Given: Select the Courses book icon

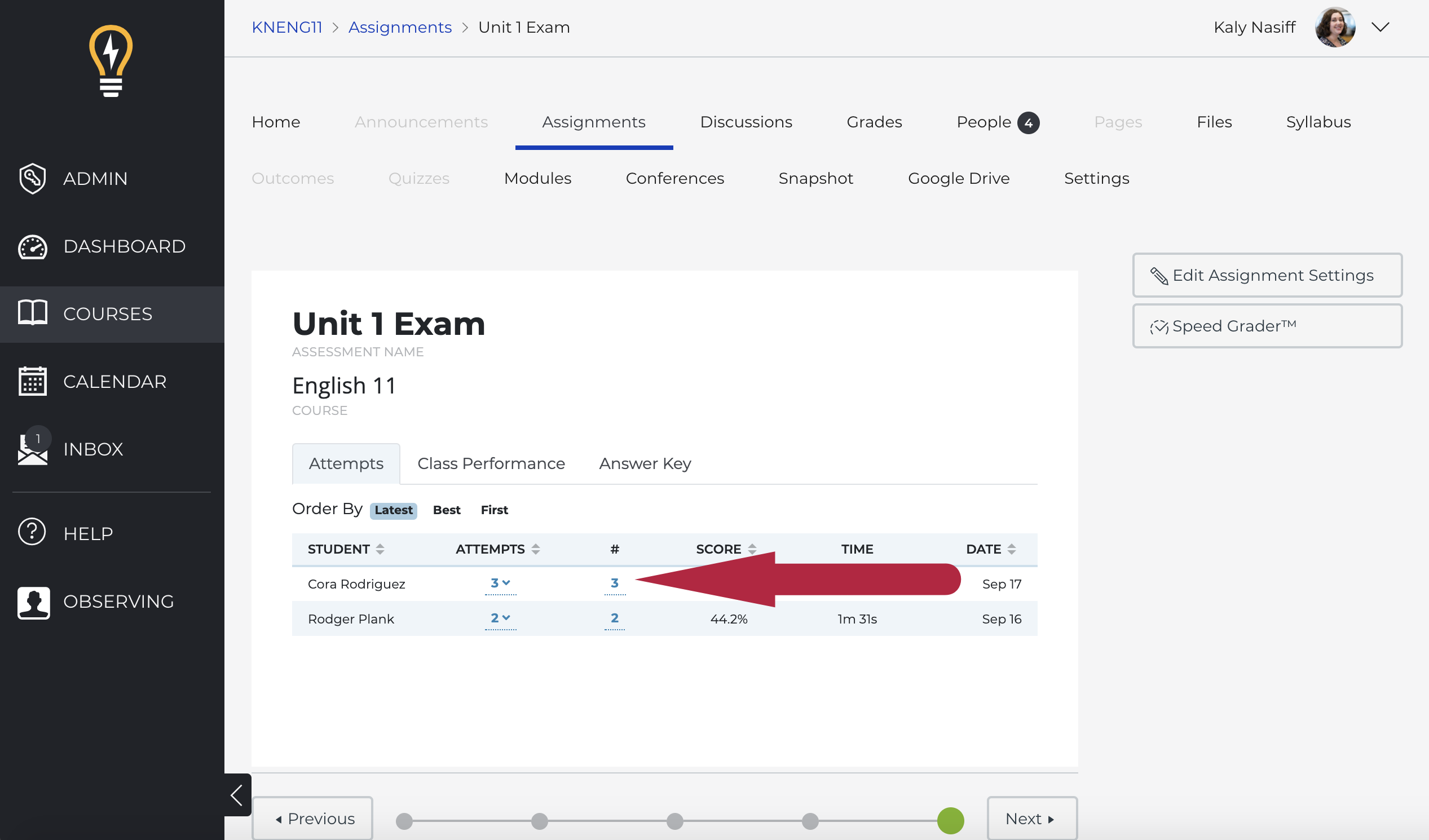Looking at the screenshot, I should (x=32, y=313).
